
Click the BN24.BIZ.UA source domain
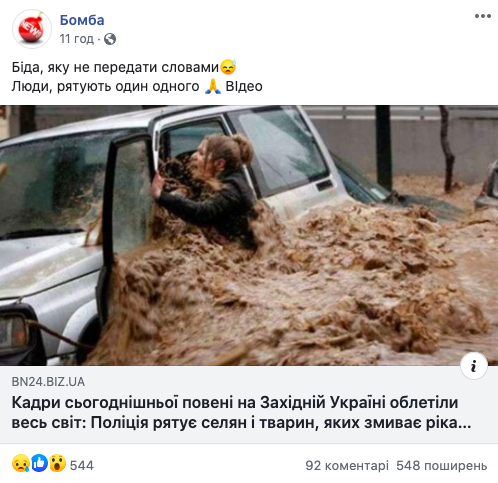(x=48, y=382)
